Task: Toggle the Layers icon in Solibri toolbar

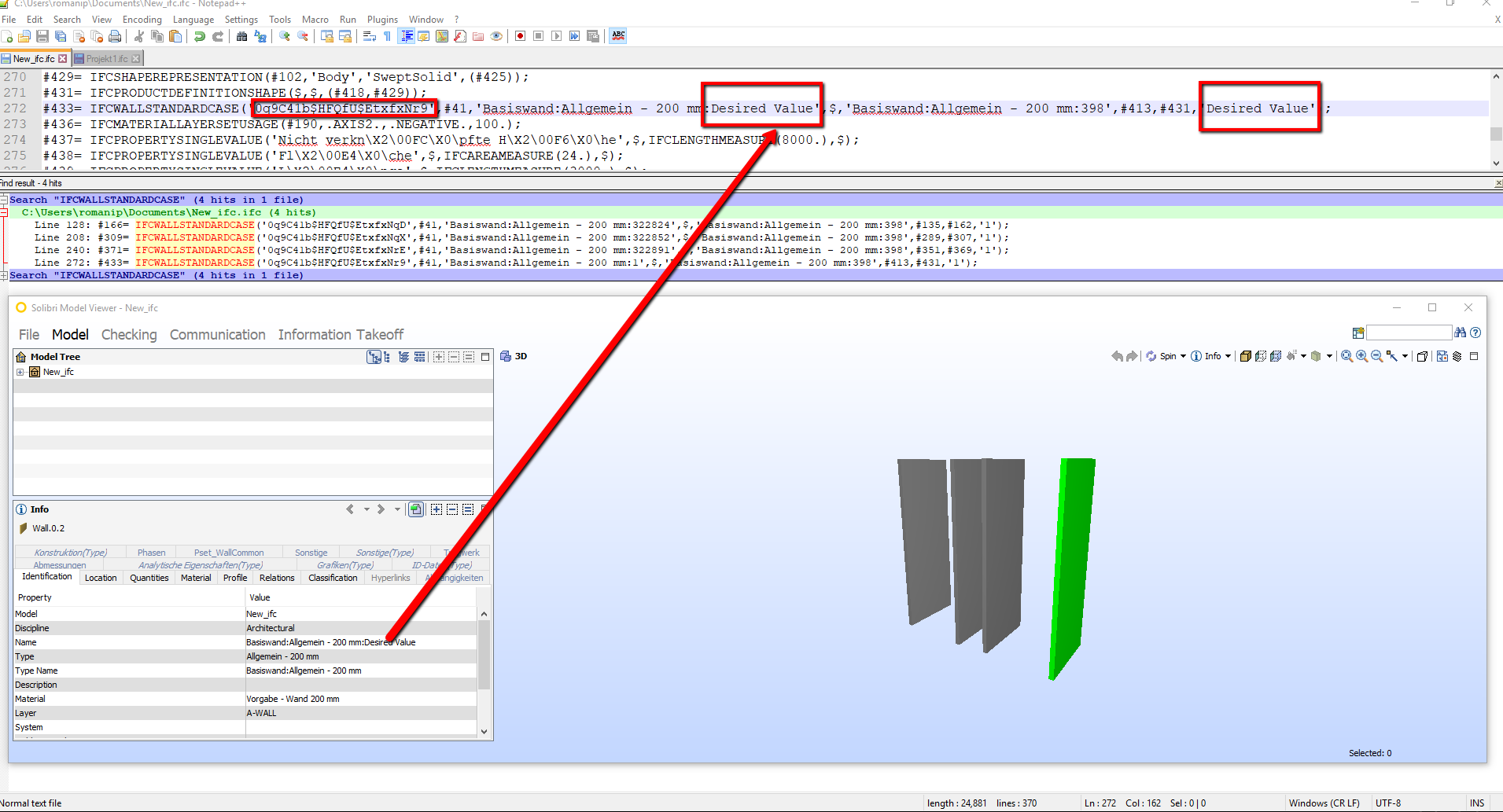Action: click(x=1457, y=356)
